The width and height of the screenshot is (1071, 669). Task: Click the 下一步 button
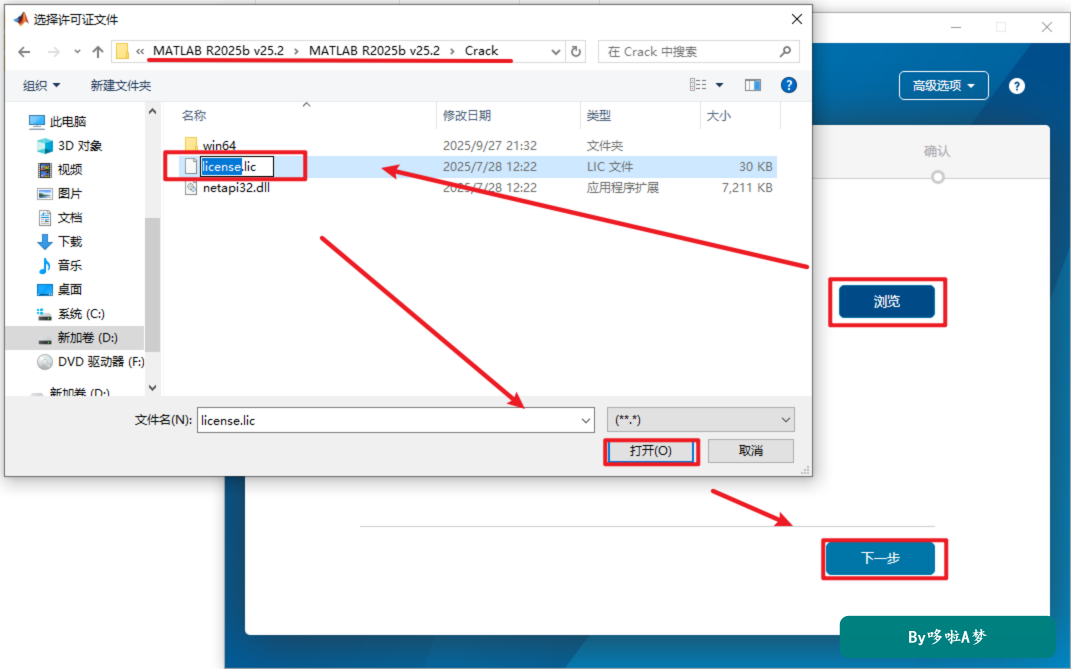coord(880,558)
